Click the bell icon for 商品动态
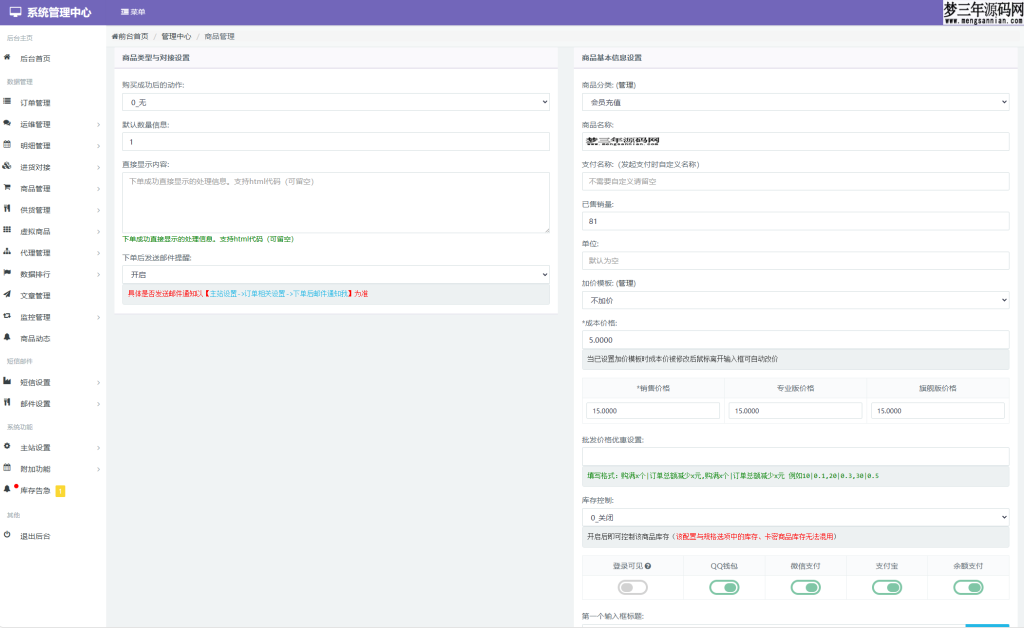This screenshot has width=1024, height=628. click(x=7, y=338)
